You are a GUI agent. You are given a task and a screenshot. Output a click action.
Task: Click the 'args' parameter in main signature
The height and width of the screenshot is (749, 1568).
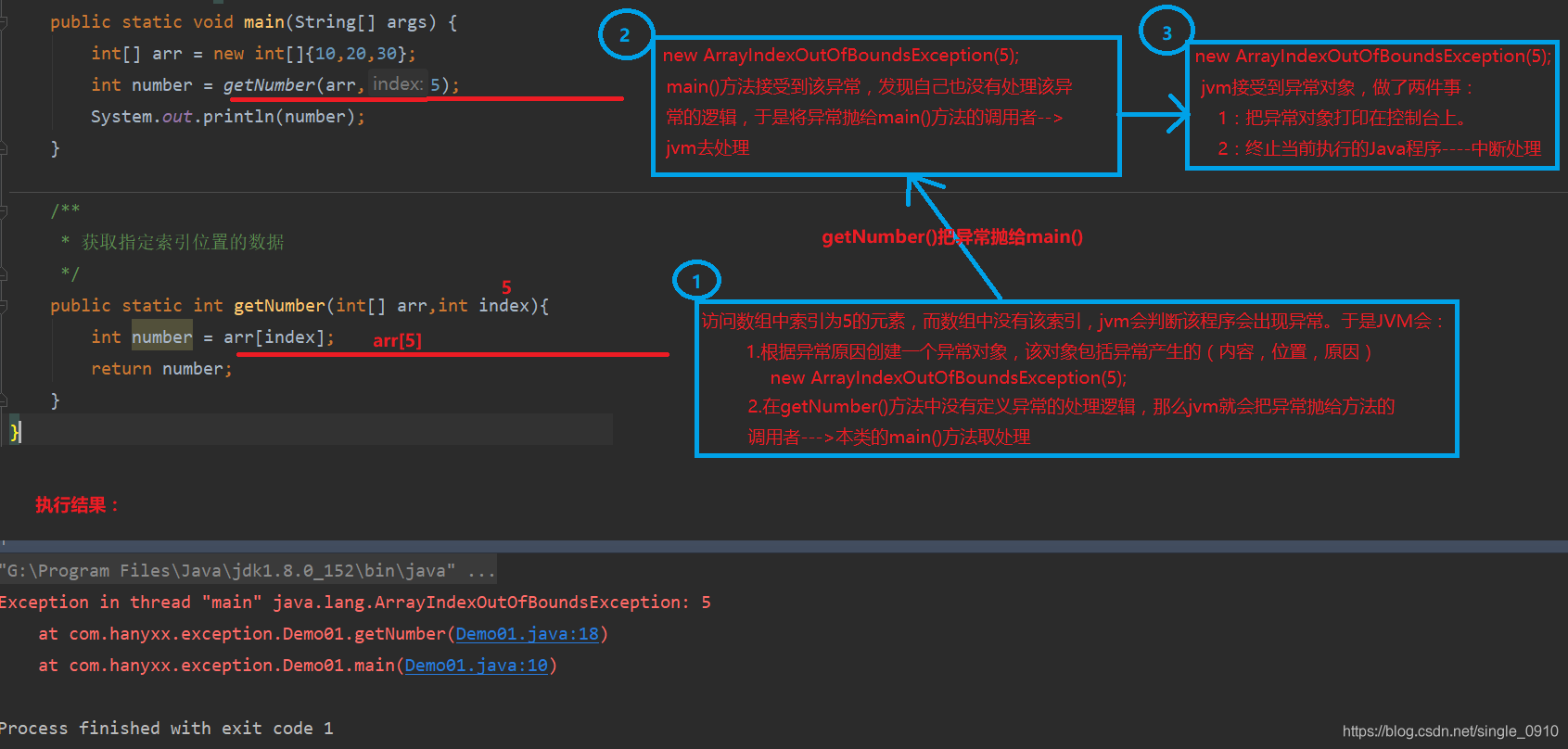(406, 22)
